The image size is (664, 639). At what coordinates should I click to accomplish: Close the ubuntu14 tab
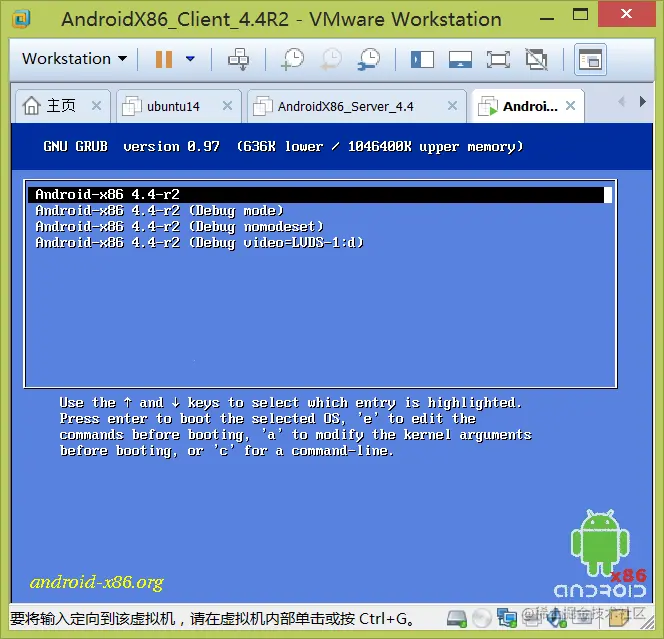coord(227,105)
